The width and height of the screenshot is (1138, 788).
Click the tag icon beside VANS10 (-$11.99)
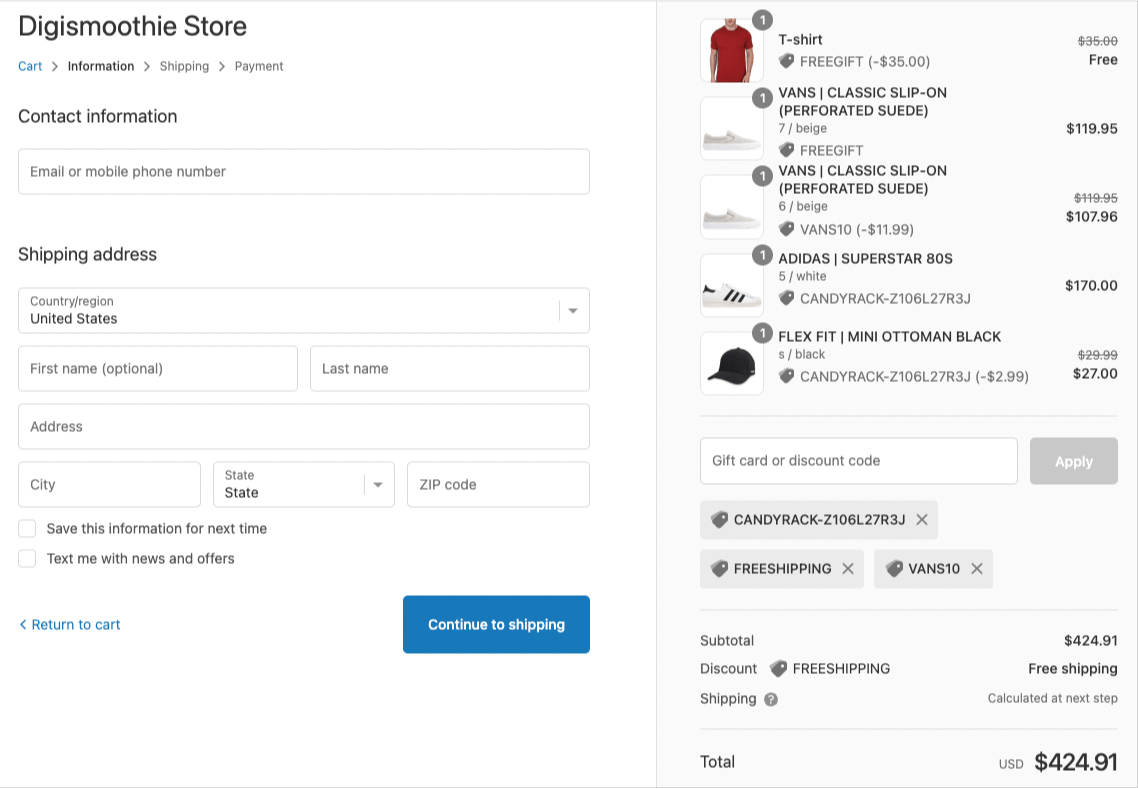click(x=786, y=229)
